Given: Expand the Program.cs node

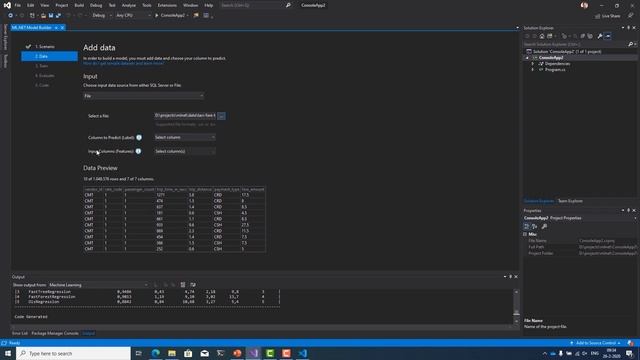Looking at the screenshot, I should coord(532,70).
